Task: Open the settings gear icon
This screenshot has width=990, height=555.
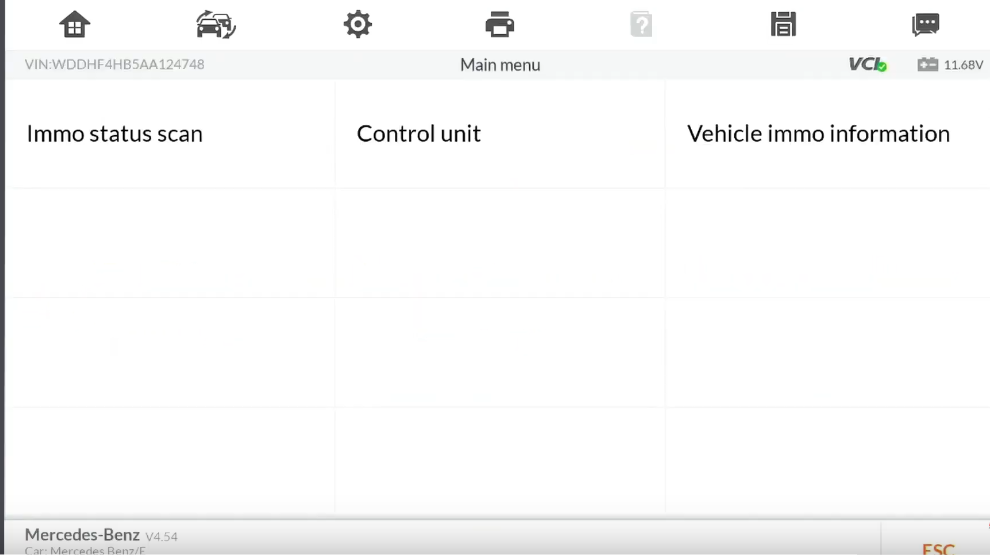Action: coord(358,25)
